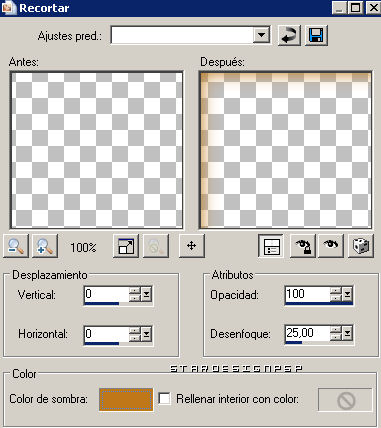Minimize the Recortar dialog window

coord(339,8)
